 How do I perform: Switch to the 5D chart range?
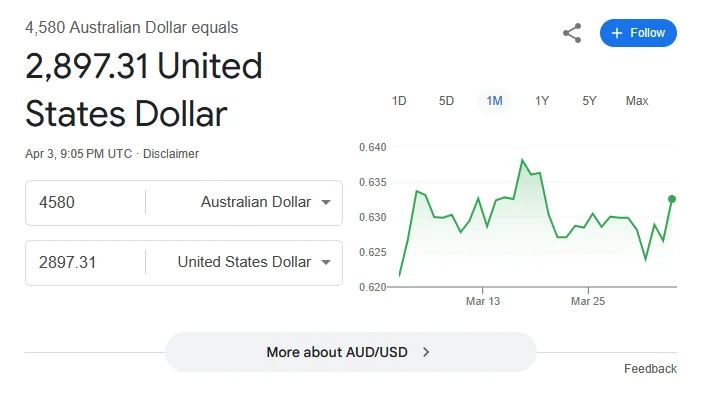446,101
